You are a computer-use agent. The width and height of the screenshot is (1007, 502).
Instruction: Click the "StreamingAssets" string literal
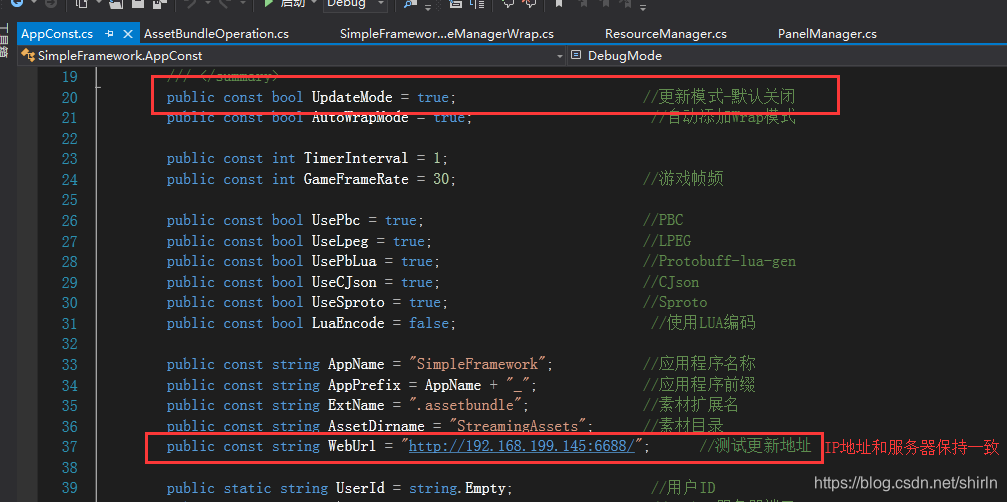point(518,426)
